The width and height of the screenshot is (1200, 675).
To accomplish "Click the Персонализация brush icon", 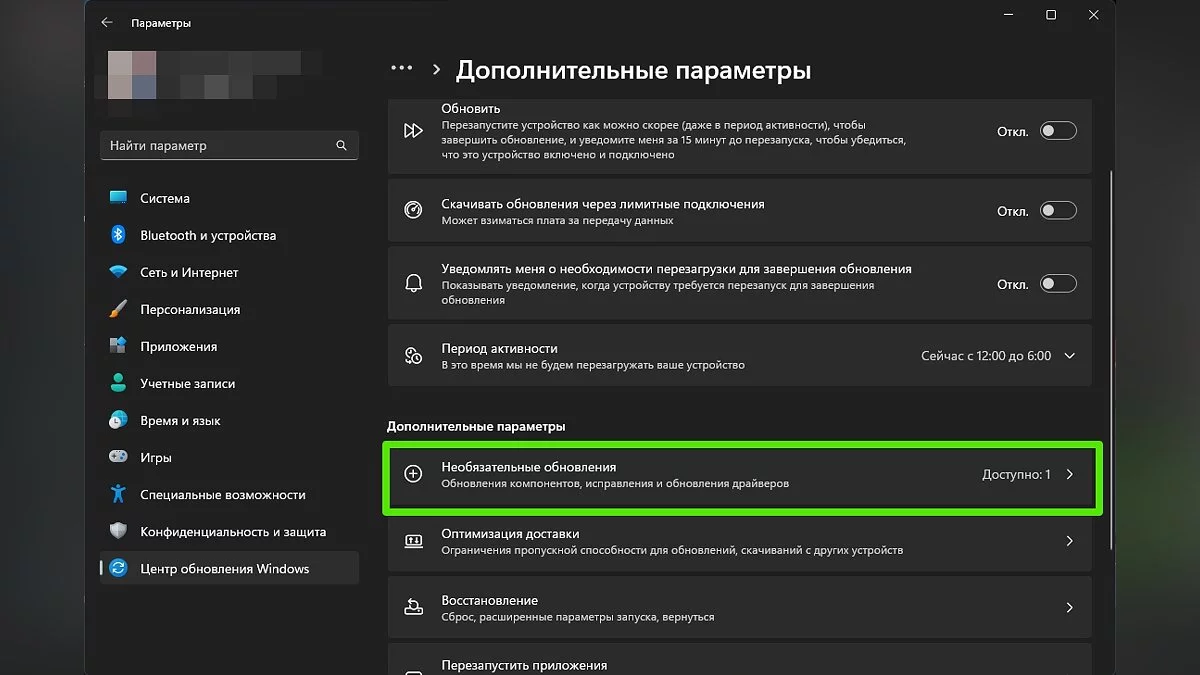I will tap(118, 309).
